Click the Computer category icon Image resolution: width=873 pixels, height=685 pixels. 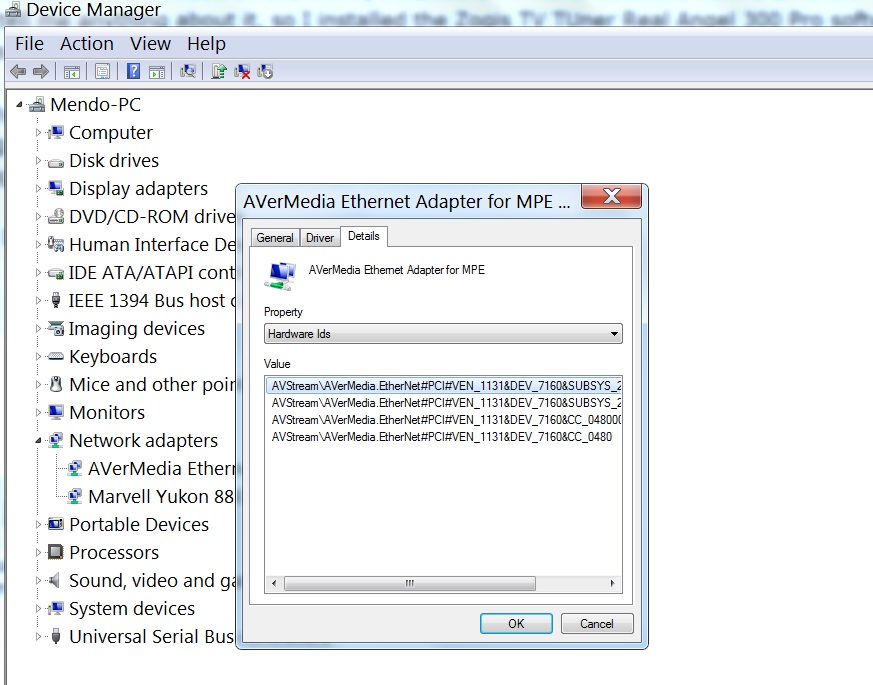click(x=56, y=133)
